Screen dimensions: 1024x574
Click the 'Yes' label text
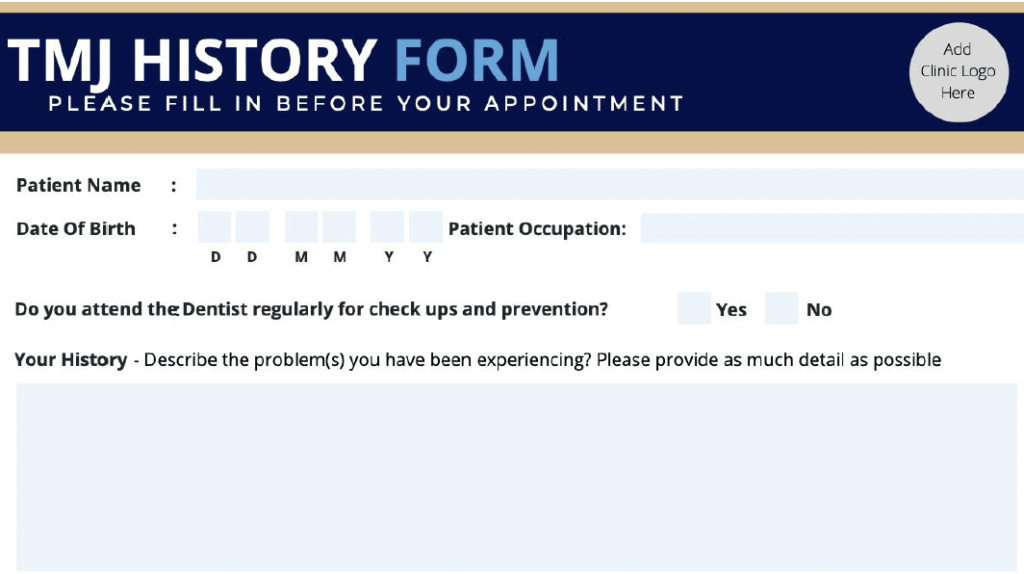tap(731, 310)
